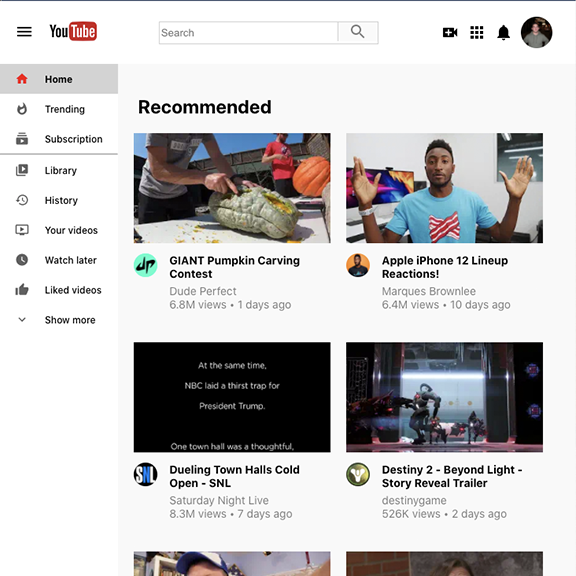Screen dimensions: 576x576
Task: Open the GIANT Pumpkin Carving Contest title
Action: coord(234,267)
